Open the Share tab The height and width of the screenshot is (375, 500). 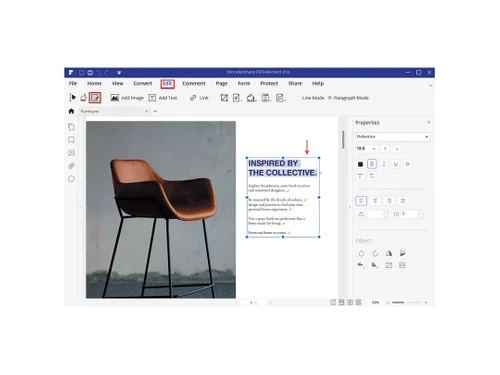click(295, 83)
